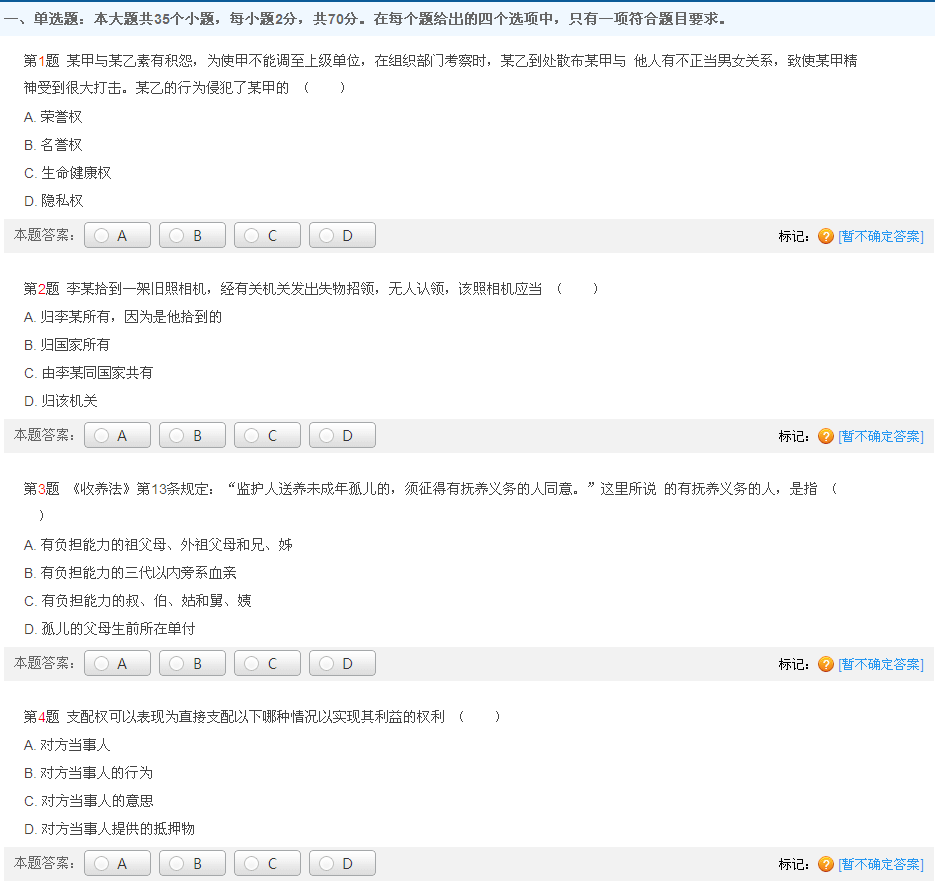Select answer B for question 1
935x883 pixels.
point(192,236)
